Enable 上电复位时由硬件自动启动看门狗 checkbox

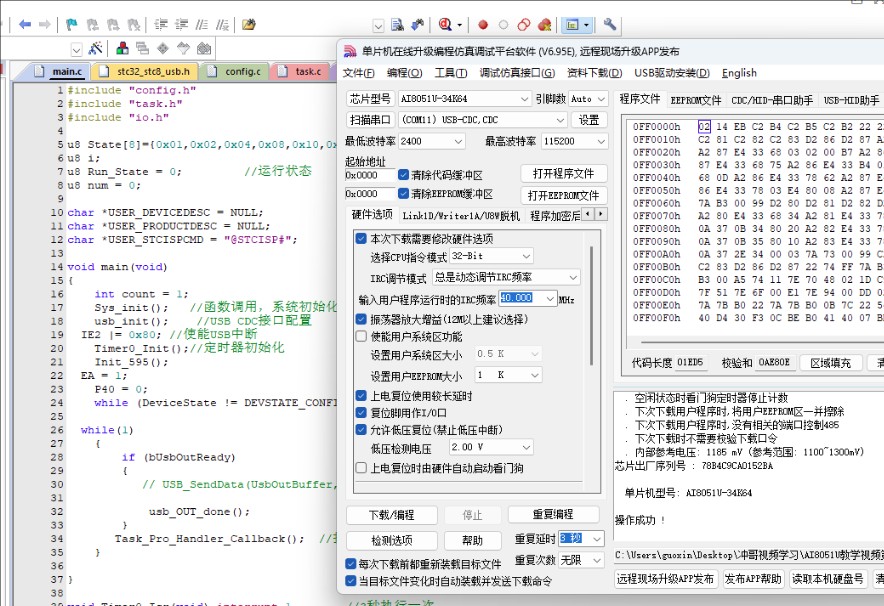click(361, 468)
